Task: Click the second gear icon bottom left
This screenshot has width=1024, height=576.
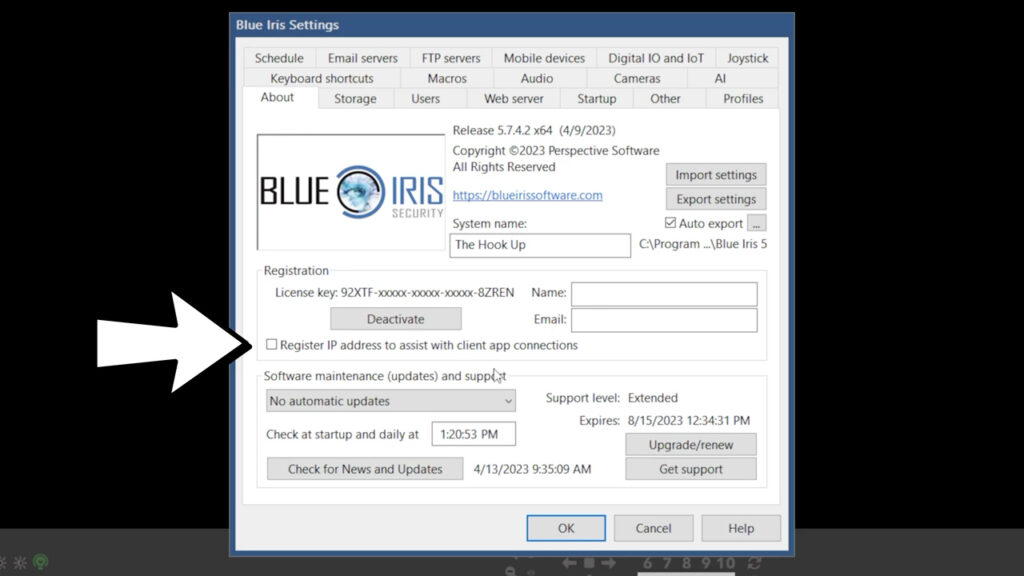Action: pyautogui.click(x=20, y=563)
